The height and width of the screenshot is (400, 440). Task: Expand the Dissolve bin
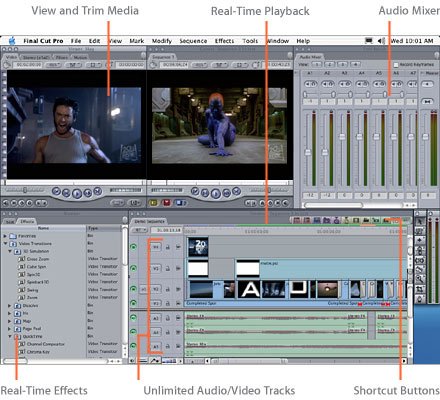(x=10, y=305)
